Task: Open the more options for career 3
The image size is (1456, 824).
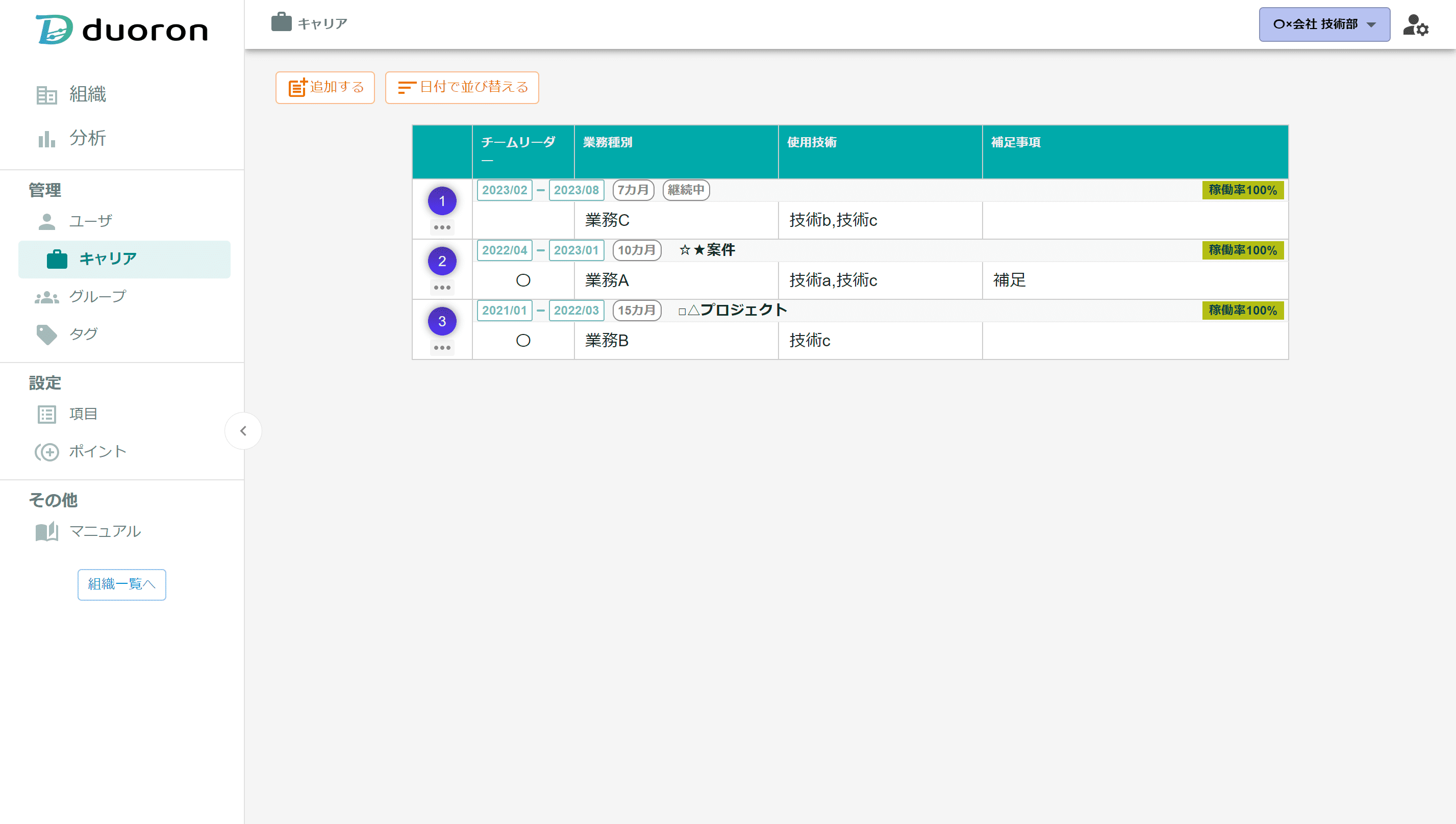Action: (442, 347)
